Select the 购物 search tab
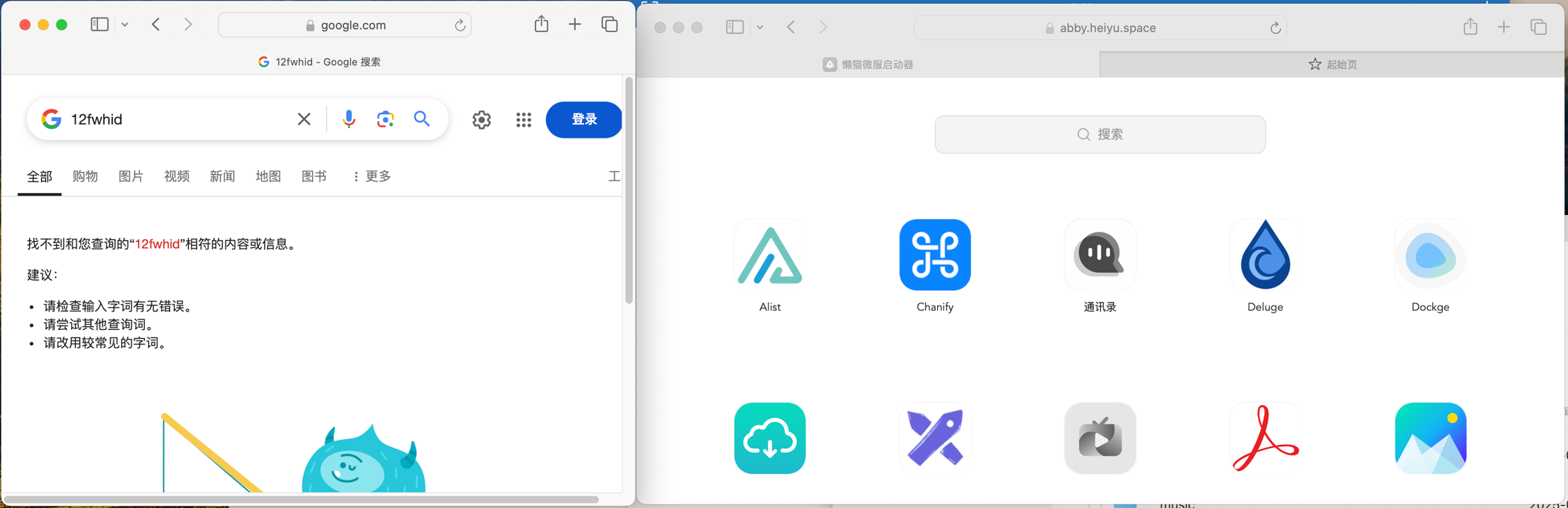The height and width of the screenshot is (508, 1568). point(85,177)
